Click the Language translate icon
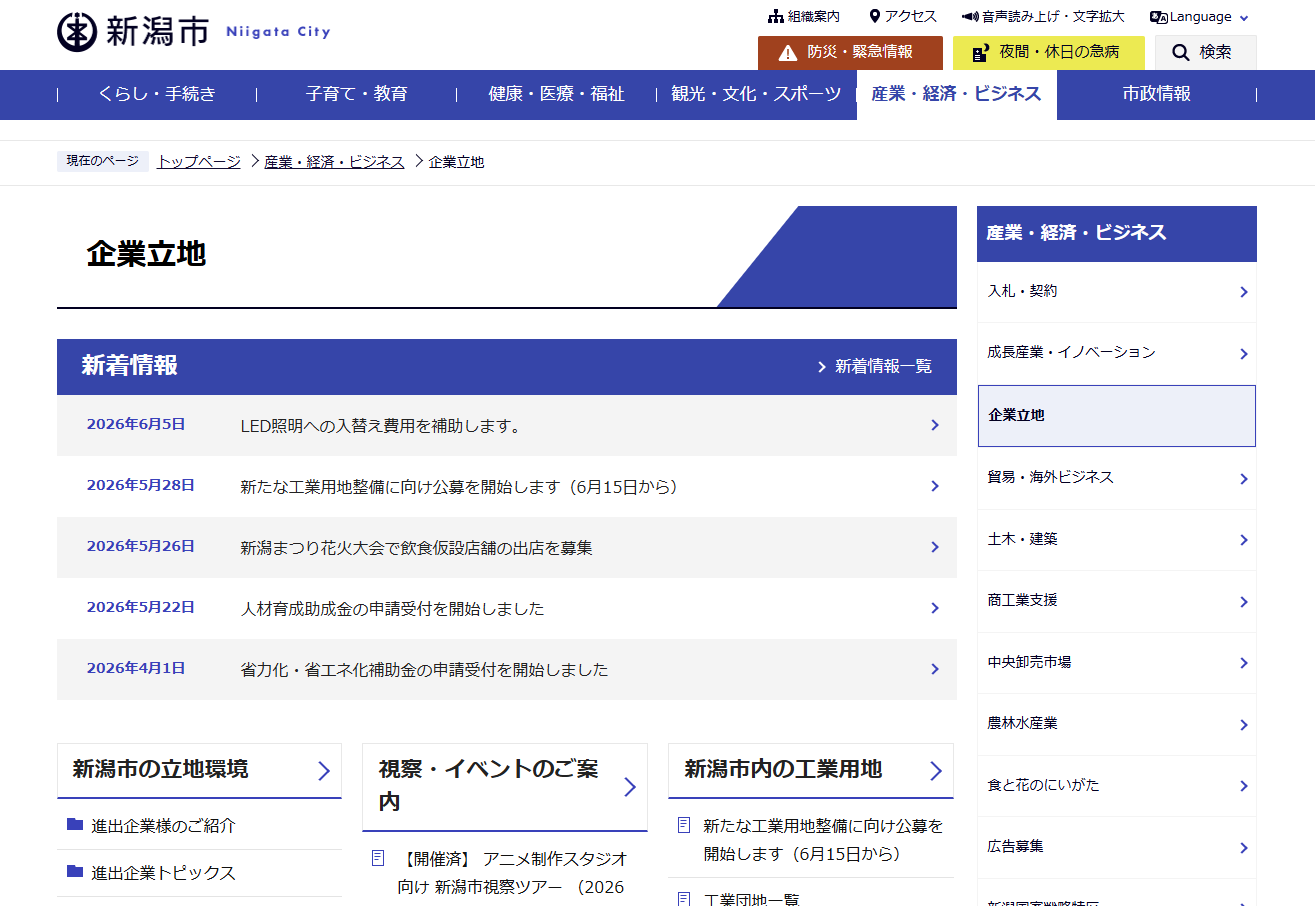 1159,17
